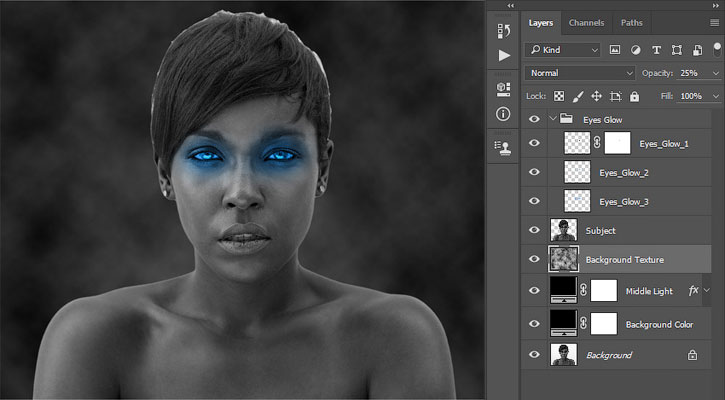Image resolution: width=725 pixels, height=400 pixels.
Task: Lock position move icon
Action: tap(596, 96)
